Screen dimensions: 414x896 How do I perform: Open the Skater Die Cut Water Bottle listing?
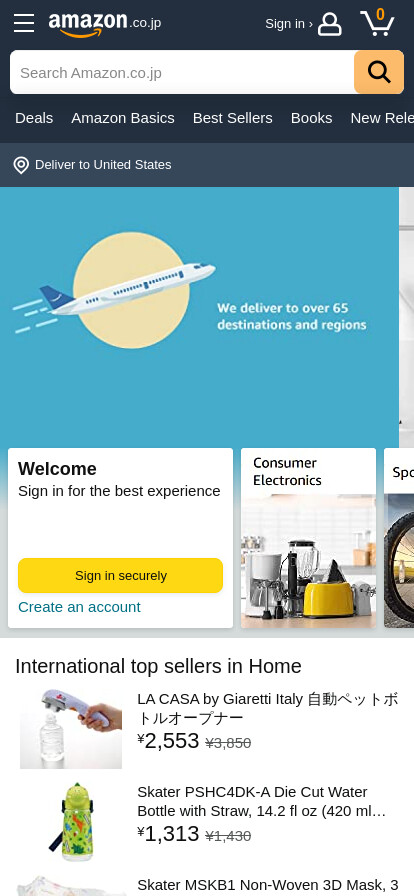tap(263, 801)
